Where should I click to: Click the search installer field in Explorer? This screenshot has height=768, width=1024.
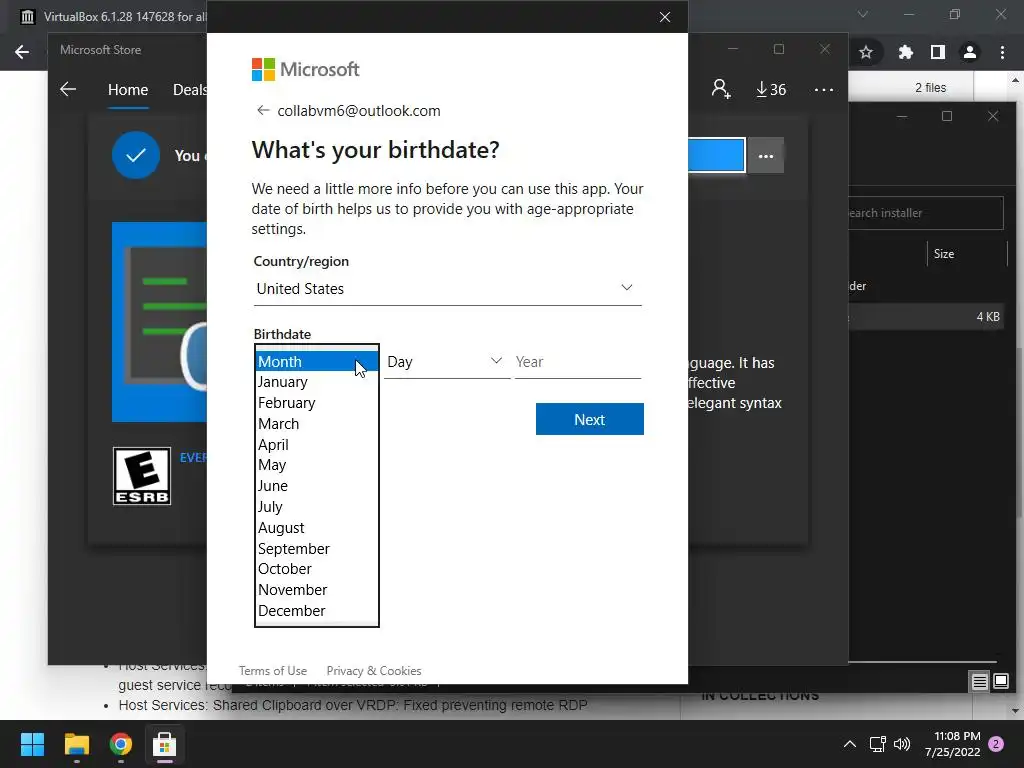point(925,213)
